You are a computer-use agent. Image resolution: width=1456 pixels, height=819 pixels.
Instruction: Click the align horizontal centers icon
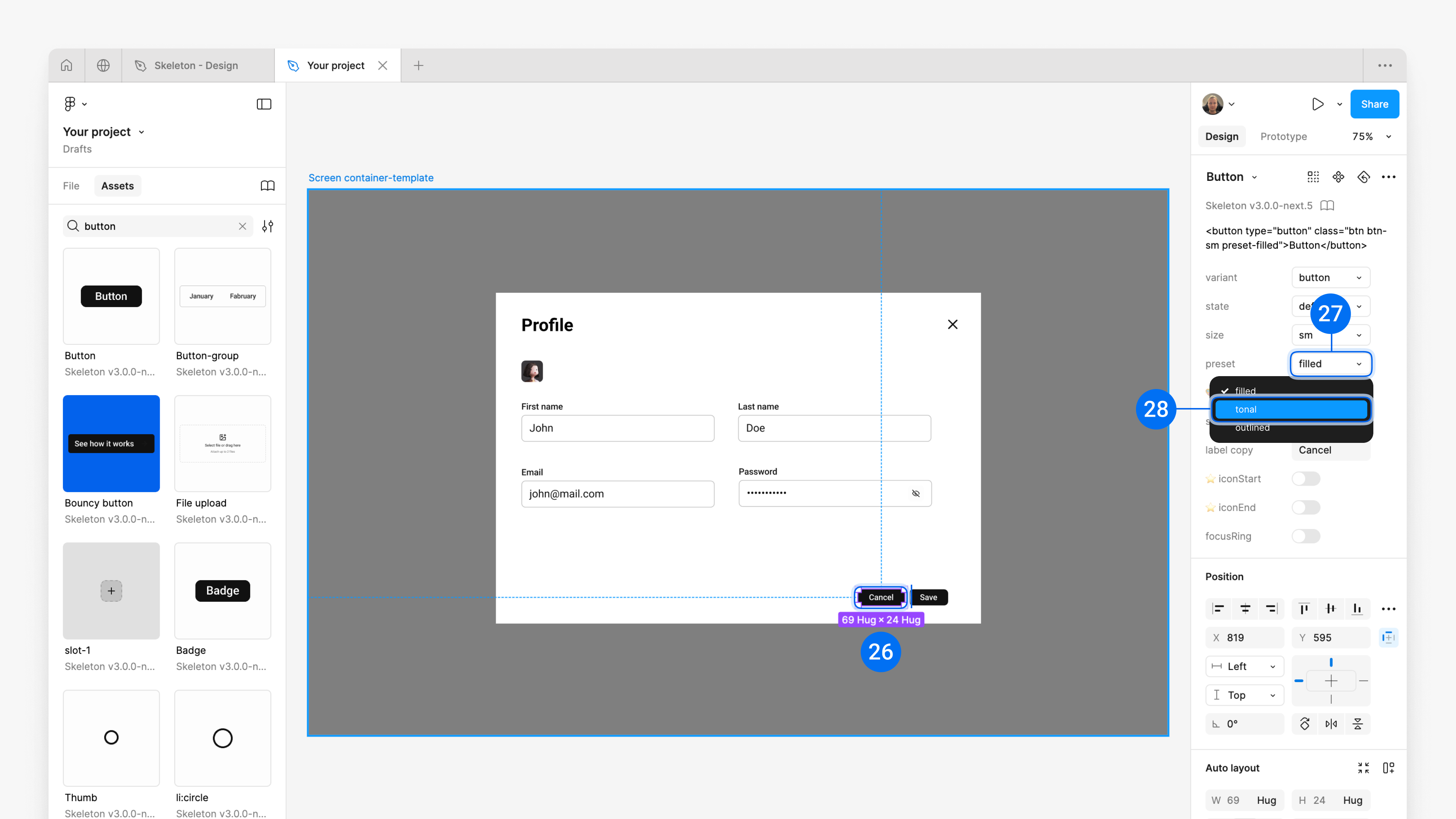tap(1244, 609)
